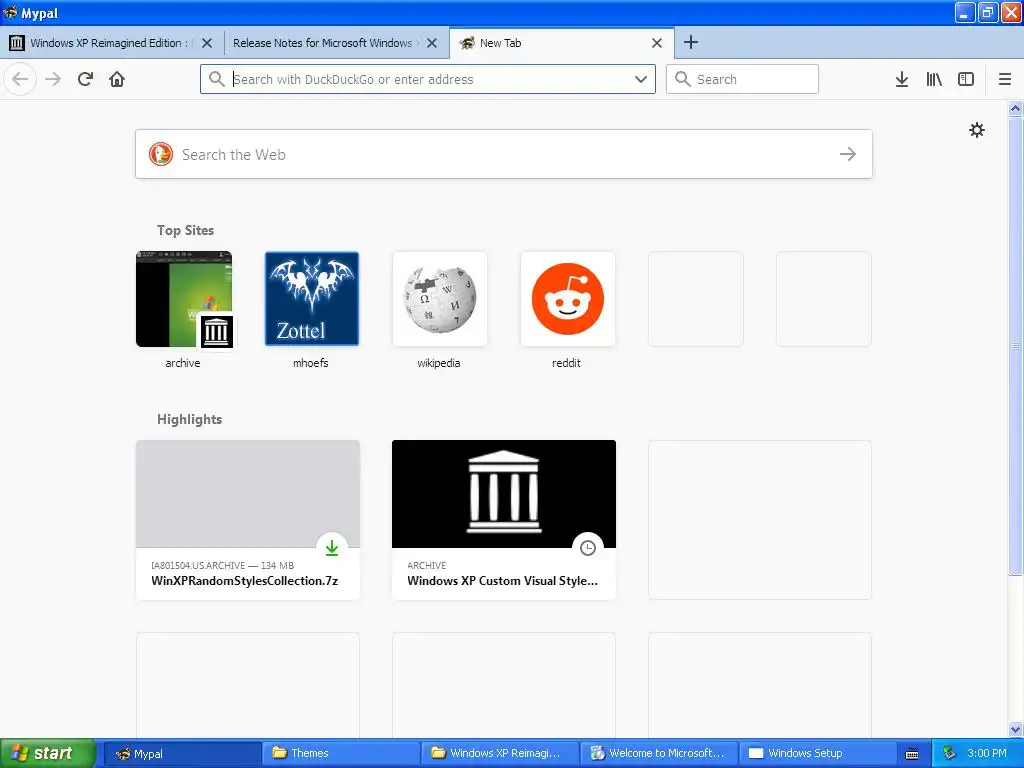Toggle the sidebar view icon
1024x768 pixels.
[x=966, y=79]
